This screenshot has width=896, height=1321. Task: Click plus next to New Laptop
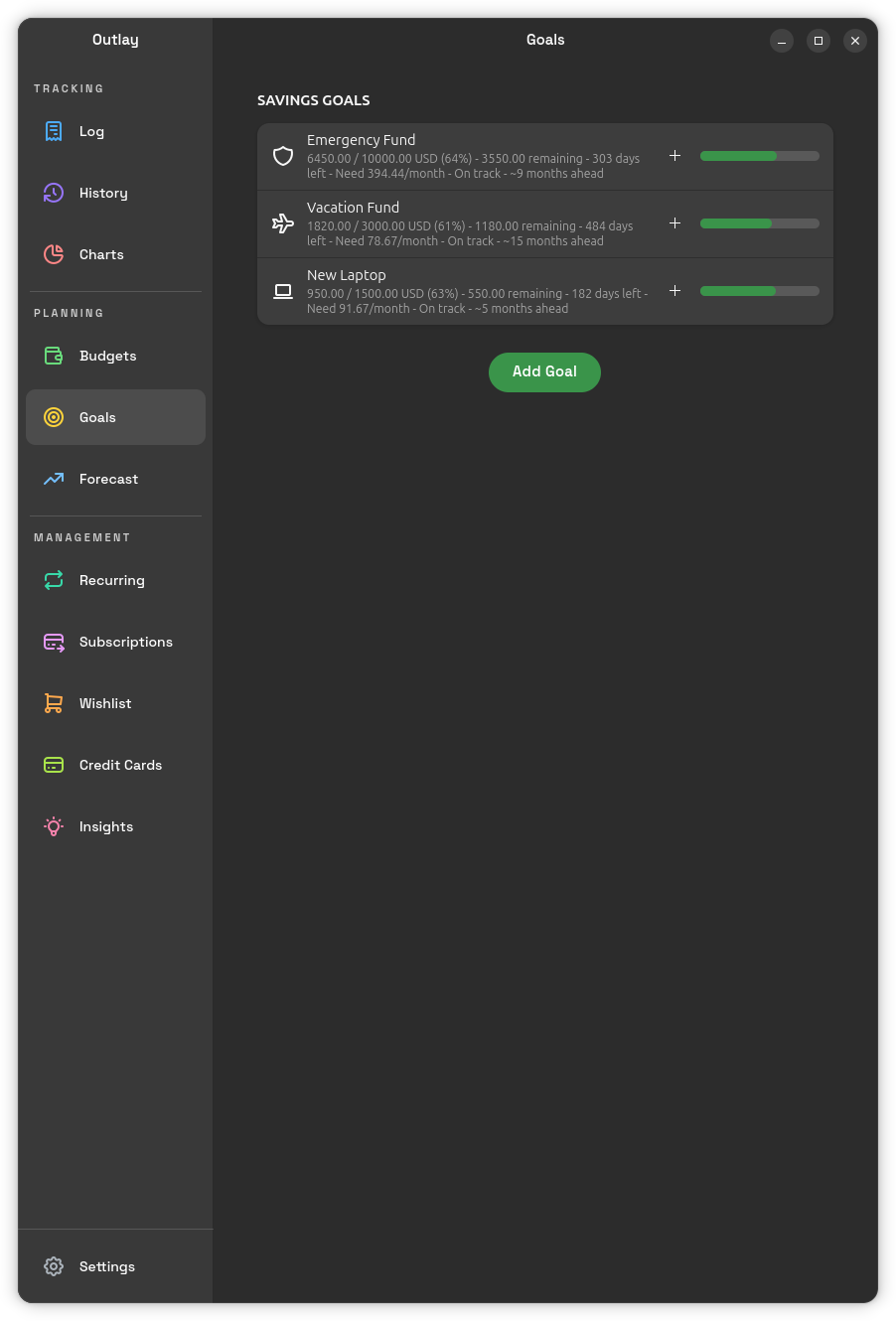(674, 291)
